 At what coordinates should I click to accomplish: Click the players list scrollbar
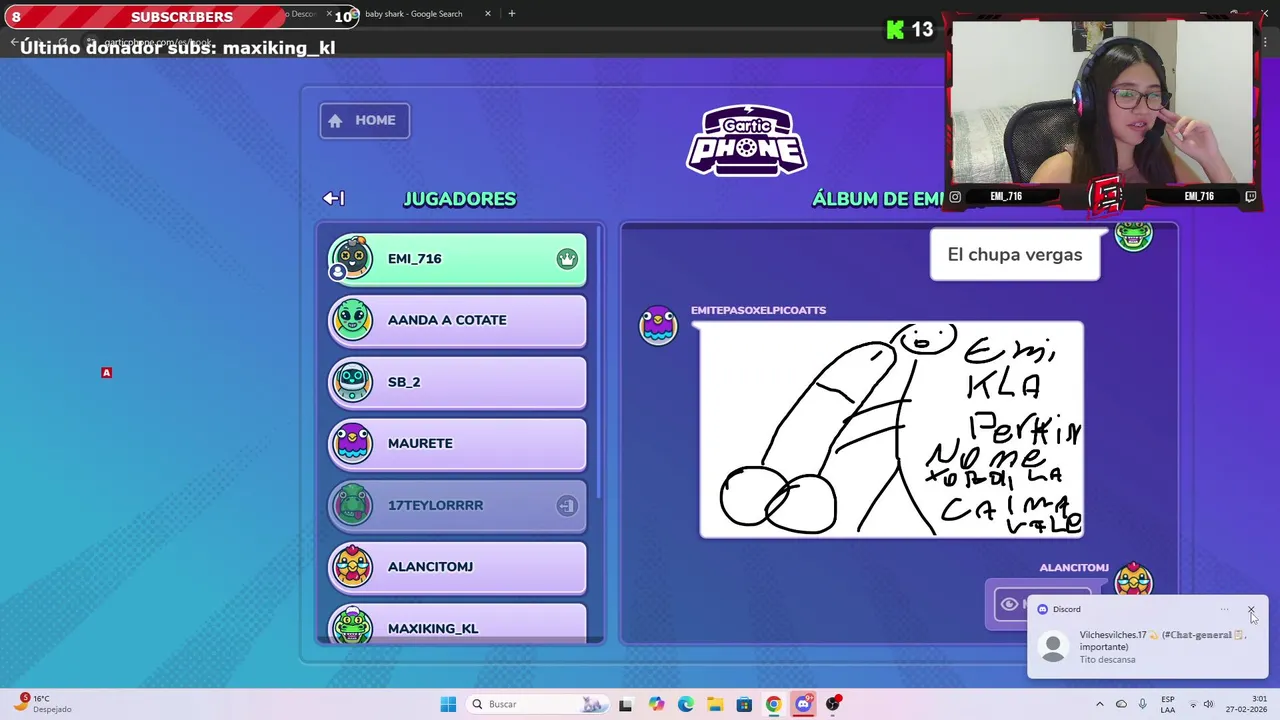[600, 360]
